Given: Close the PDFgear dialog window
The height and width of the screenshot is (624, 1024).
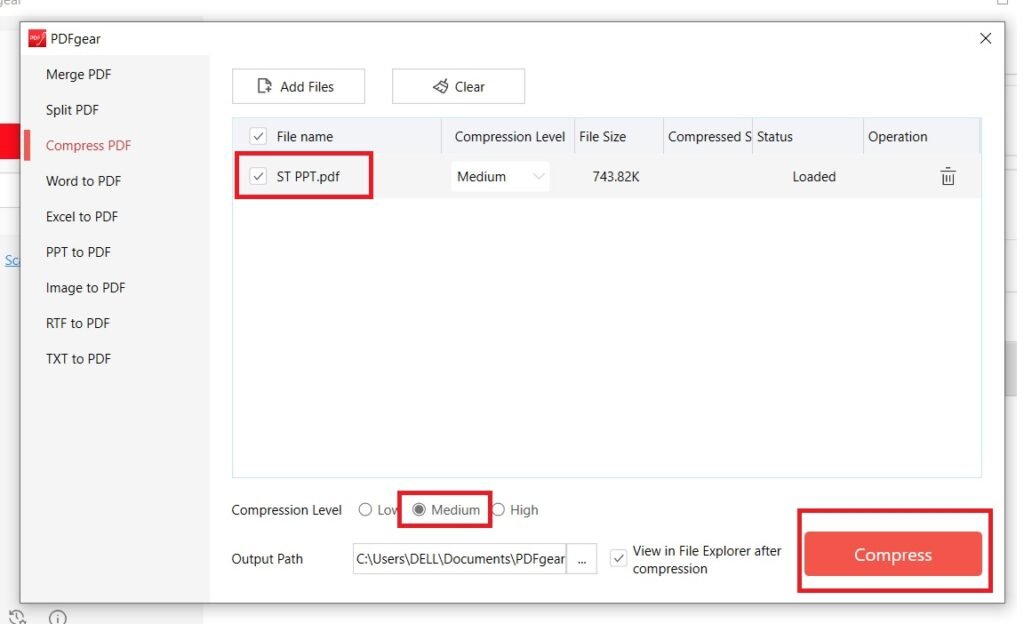Looking at the screenshot, I should click(985, 39).
